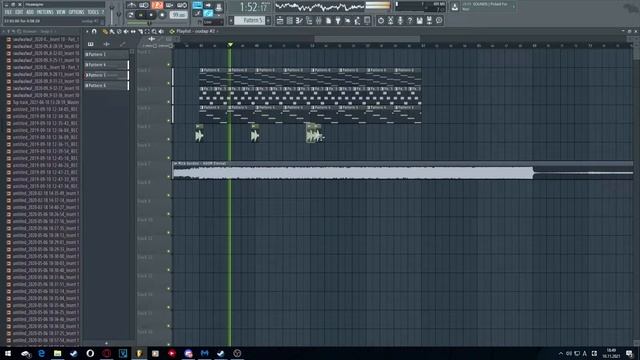
Task: Click the online news download icon
Action: [455, 6]
